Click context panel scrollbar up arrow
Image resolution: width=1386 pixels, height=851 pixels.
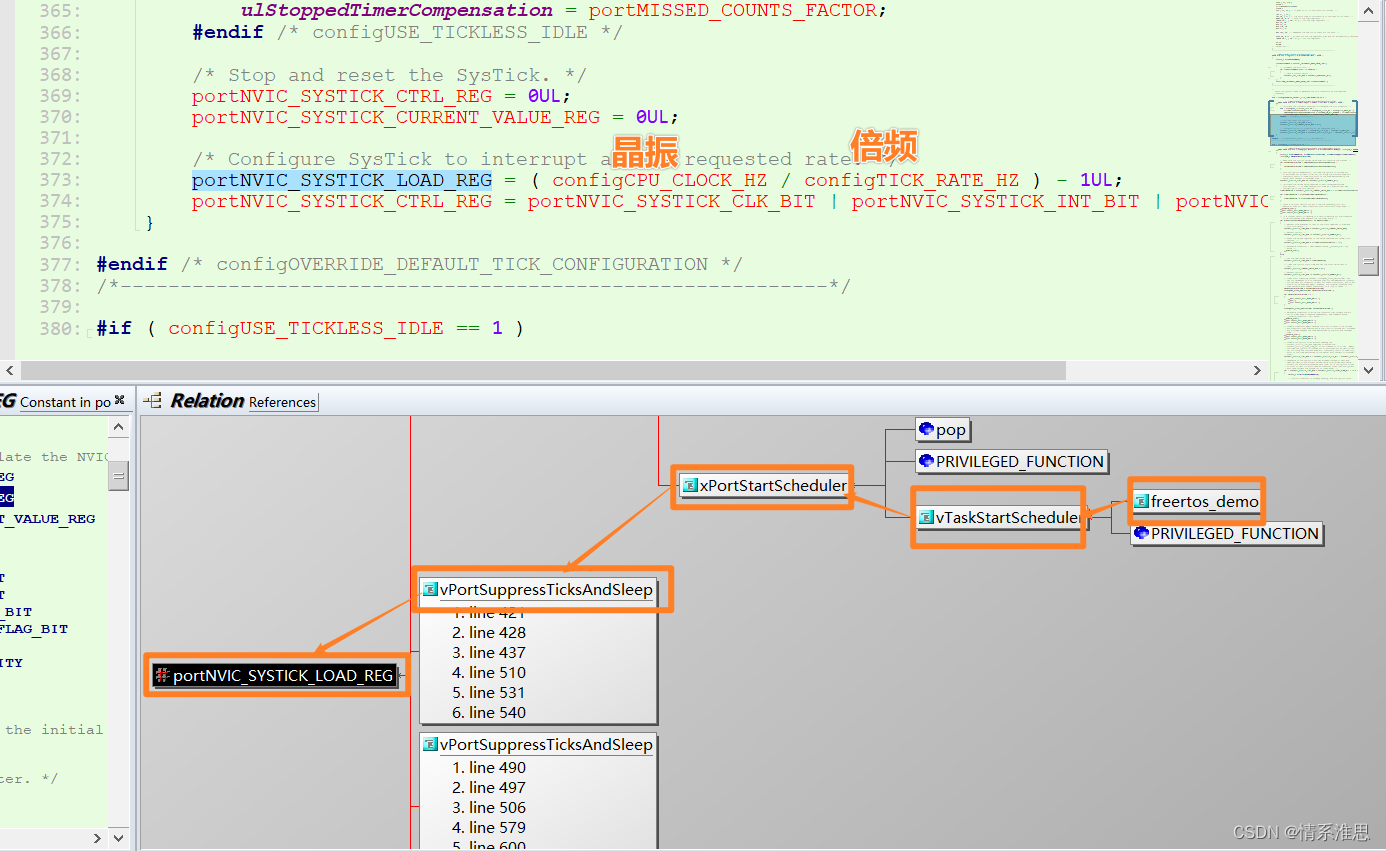(x=119, y=428)
